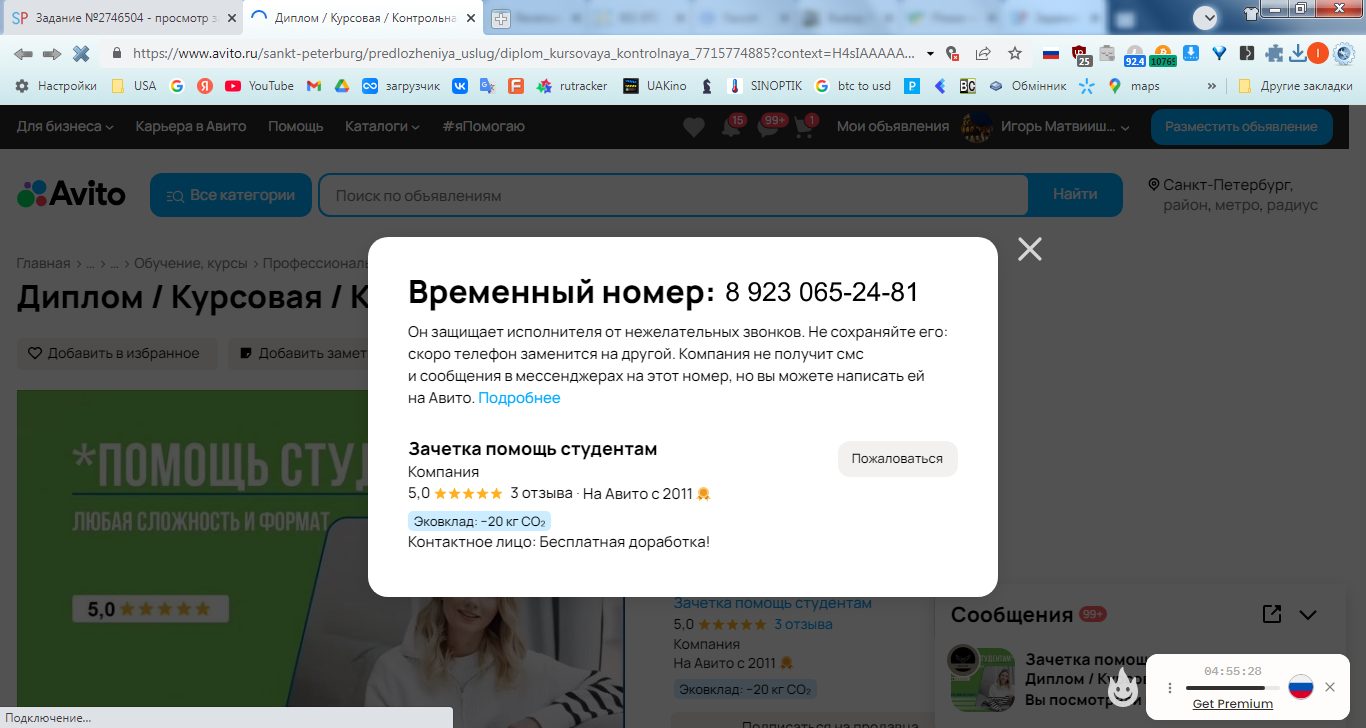The width and height of the screenshot is (1366, 728).
Task: Expand Каталоги menu
Action: pos(382,127)
